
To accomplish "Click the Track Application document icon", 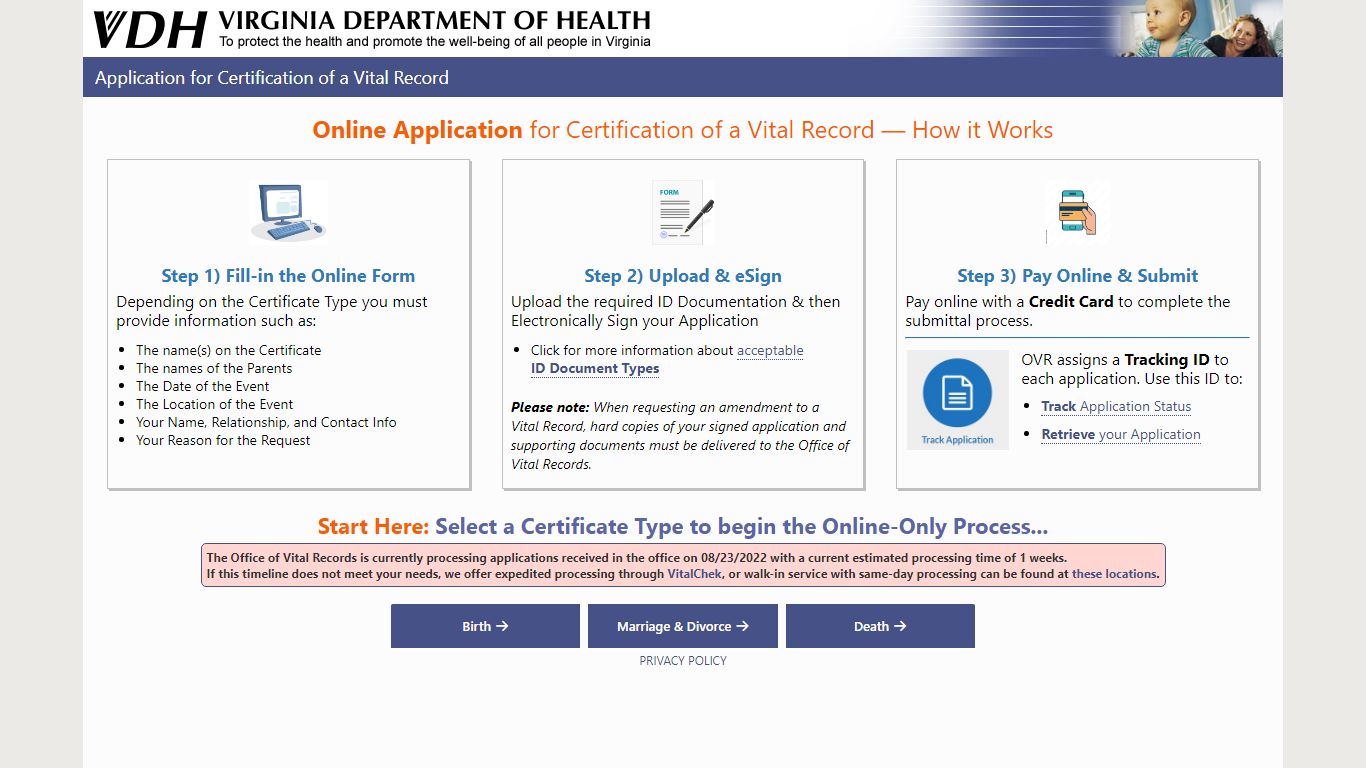I will pos(957,399).
